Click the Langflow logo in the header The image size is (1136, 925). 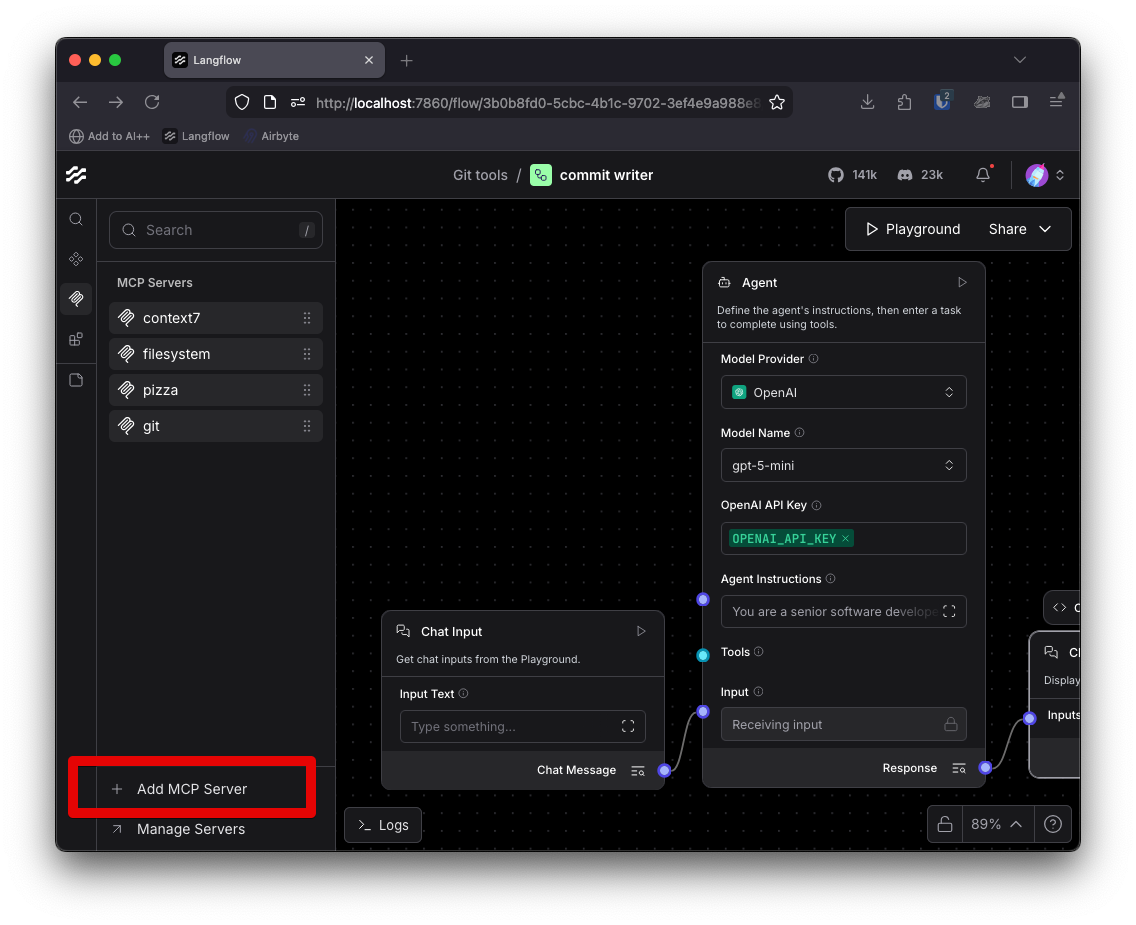pyautogui.click(x=76, y=175)
